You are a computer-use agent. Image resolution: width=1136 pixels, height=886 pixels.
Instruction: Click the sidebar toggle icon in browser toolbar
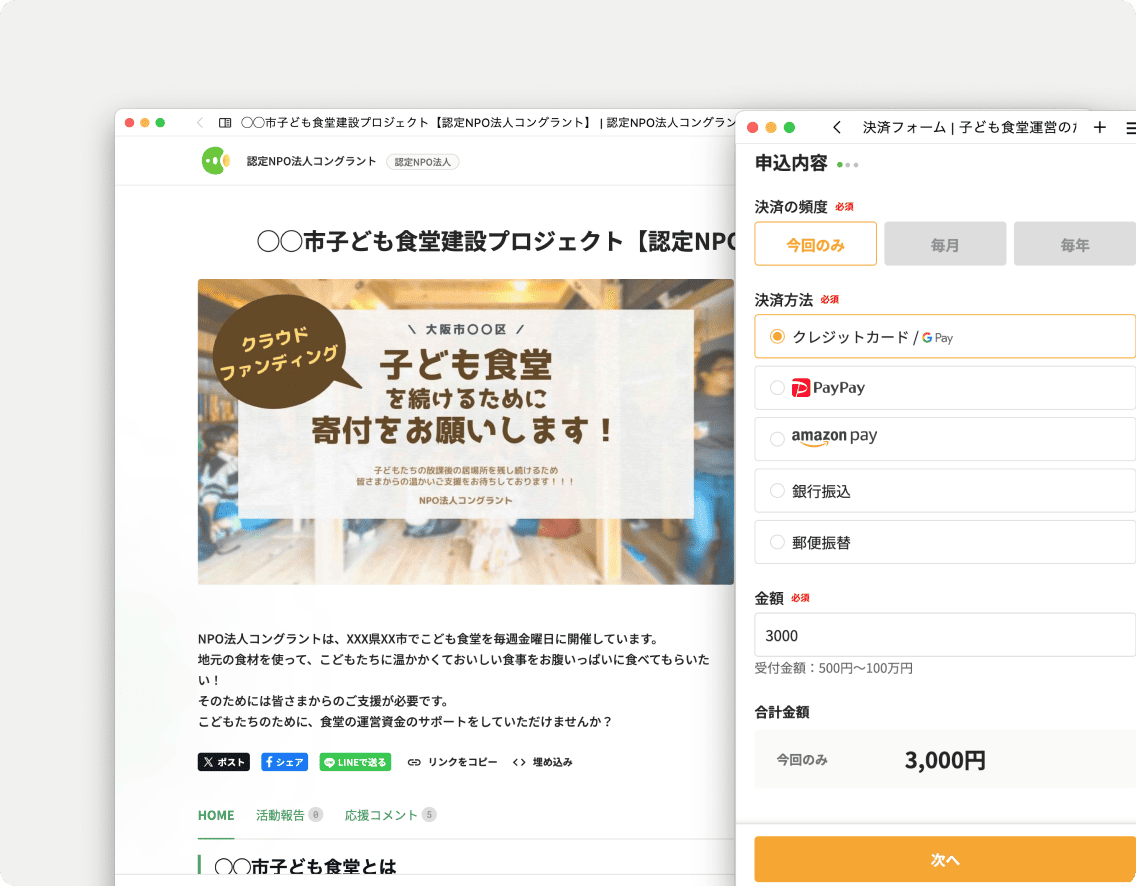tap(225, 123)
